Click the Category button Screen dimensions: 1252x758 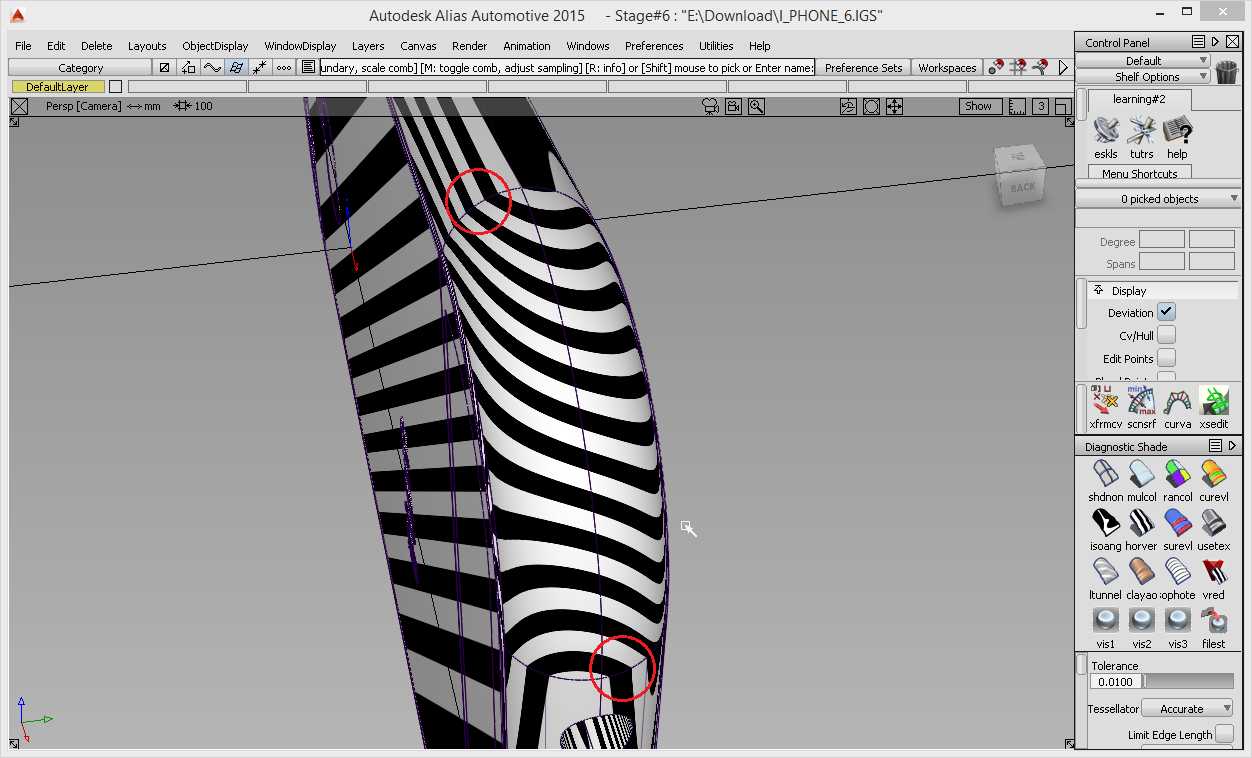tap(81, 68)
